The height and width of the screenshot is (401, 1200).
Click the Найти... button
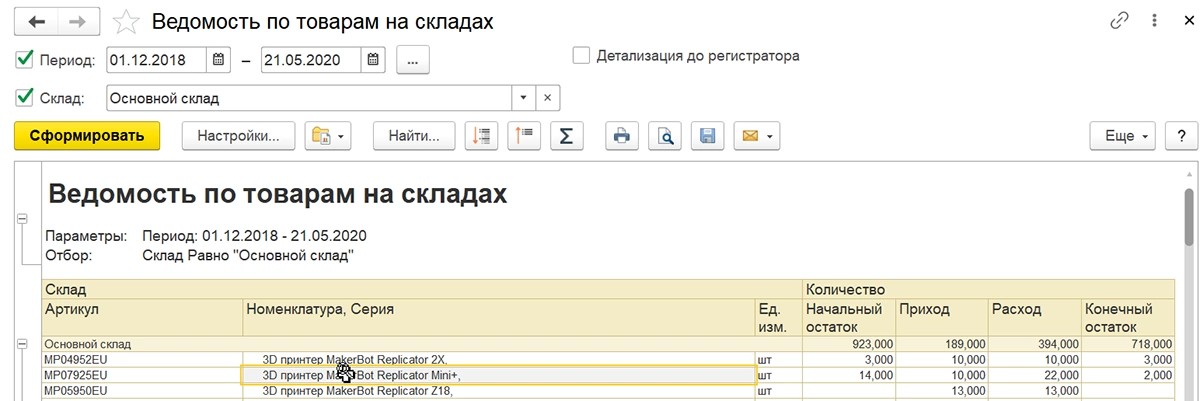(x=414, y=136)
